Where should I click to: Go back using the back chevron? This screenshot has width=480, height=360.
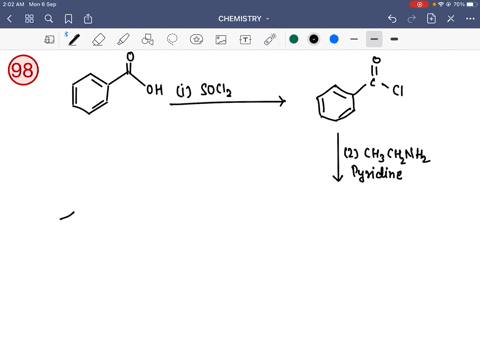pyautogui.click(x=9, y=19)
